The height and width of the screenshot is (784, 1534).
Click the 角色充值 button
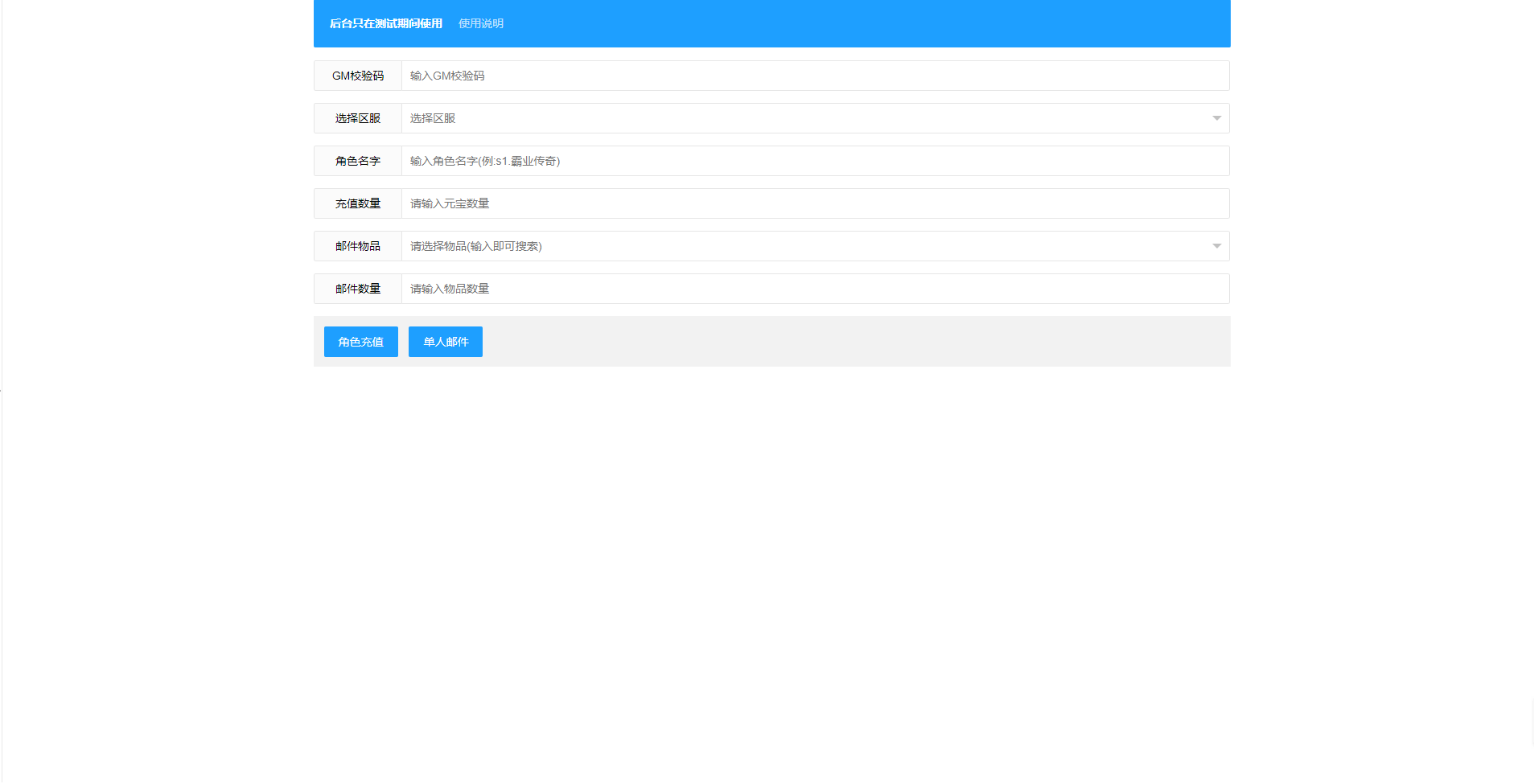pos(361,342)
